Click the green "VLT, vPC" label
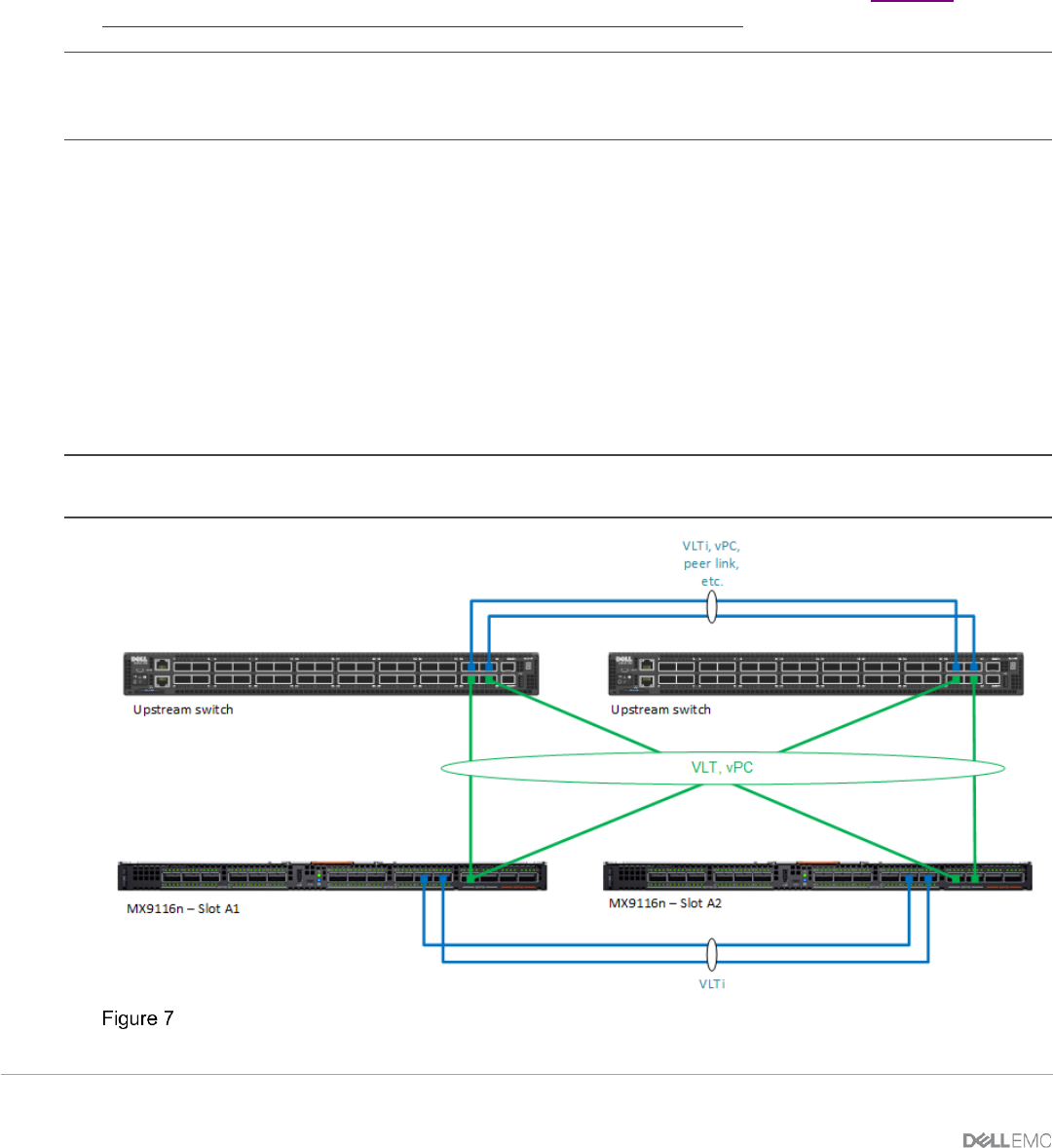 click(722, 767)
